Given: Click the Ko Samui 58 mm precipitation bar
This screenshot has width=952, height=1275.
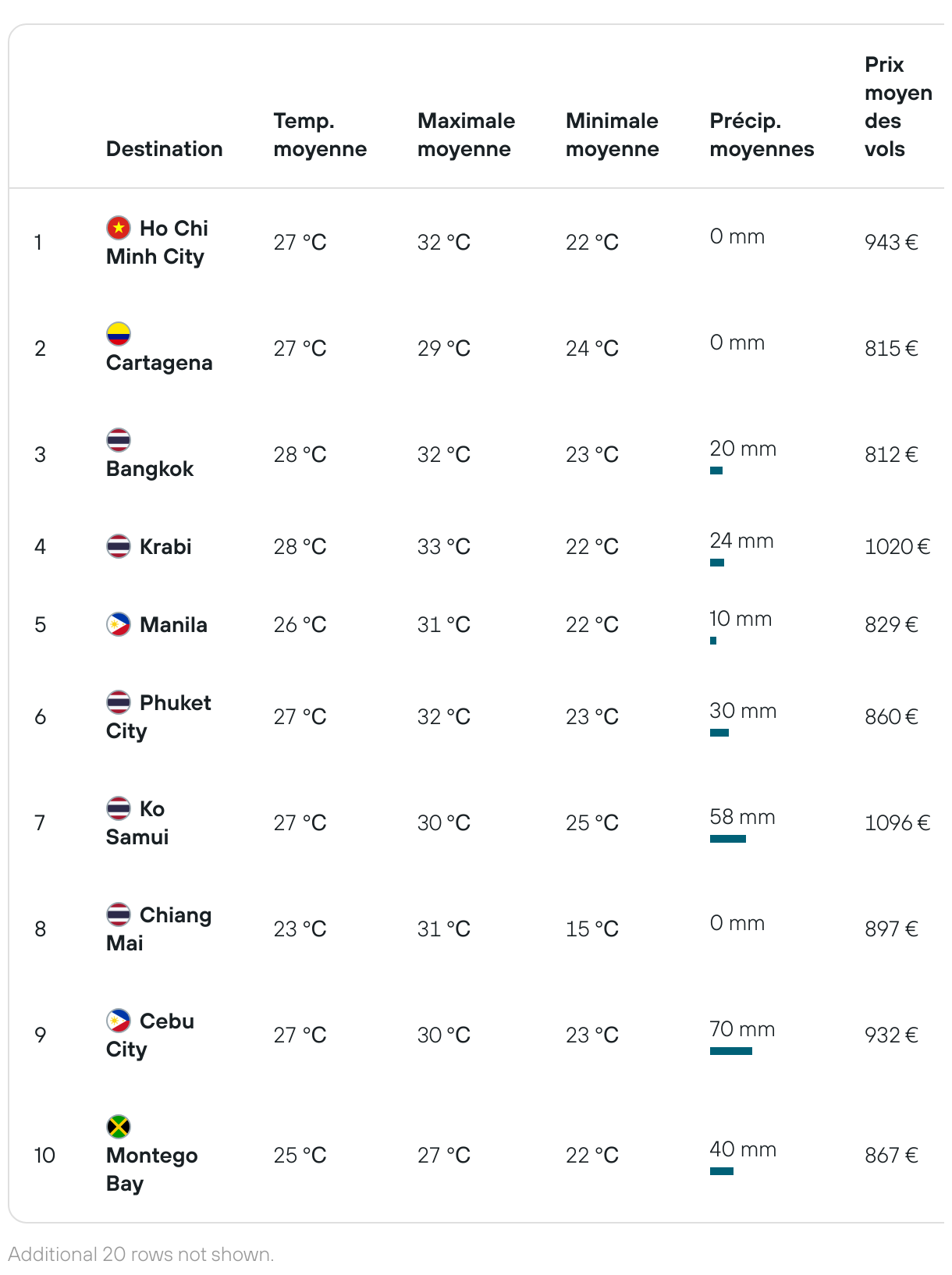Looking at the screenshot, I should 728,839.
